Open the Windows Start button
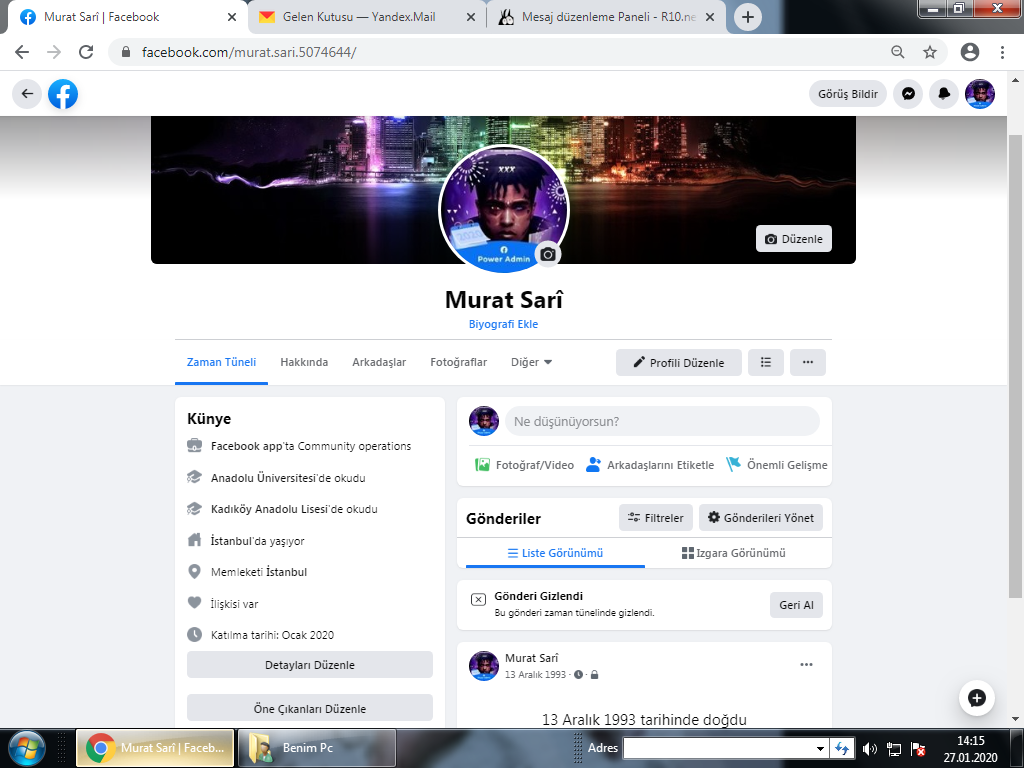1024x768 pixels. (x=26, y=748)
